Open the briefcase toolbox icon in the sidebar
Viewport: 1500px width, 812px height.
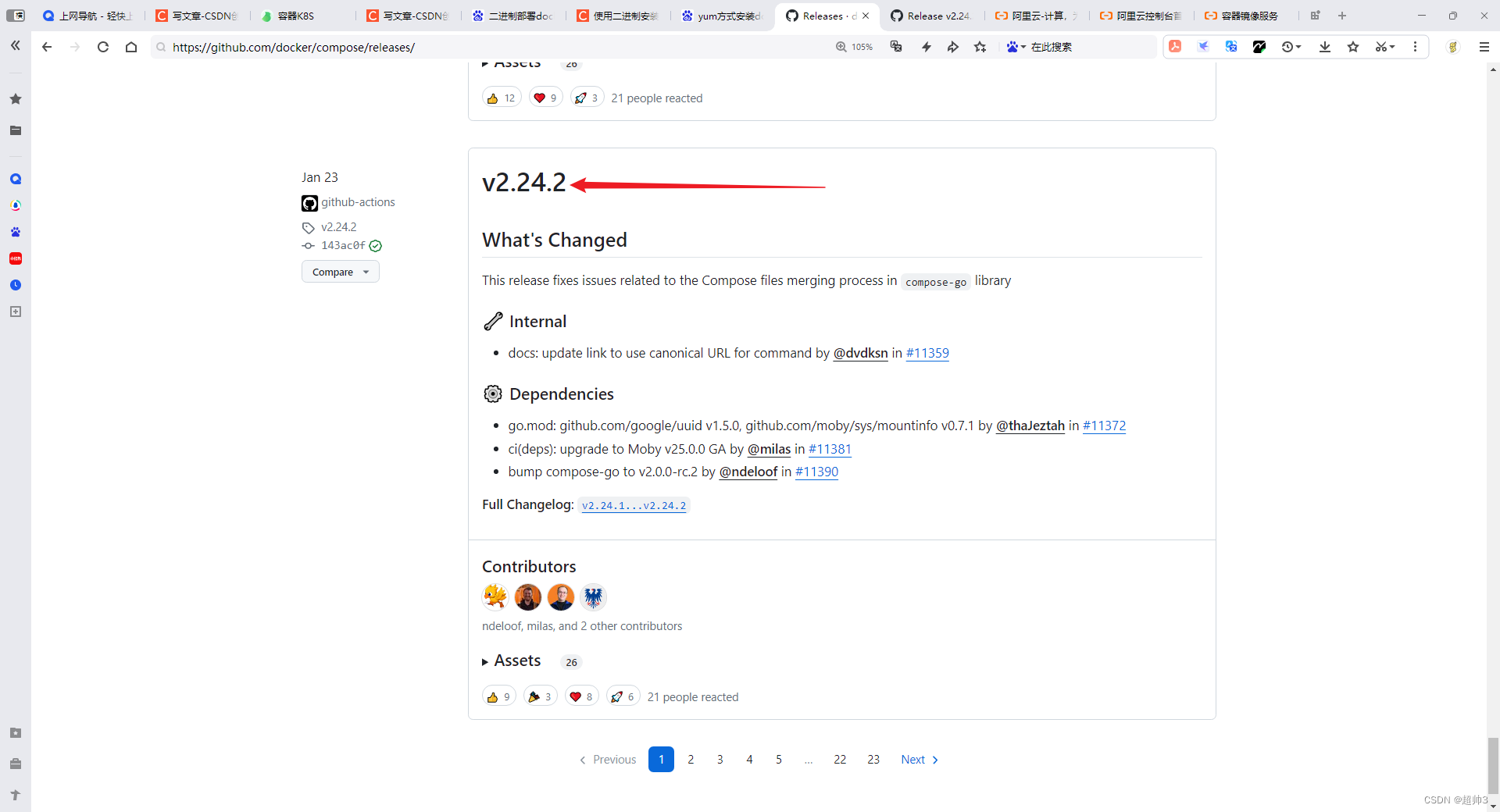(16, 764)
